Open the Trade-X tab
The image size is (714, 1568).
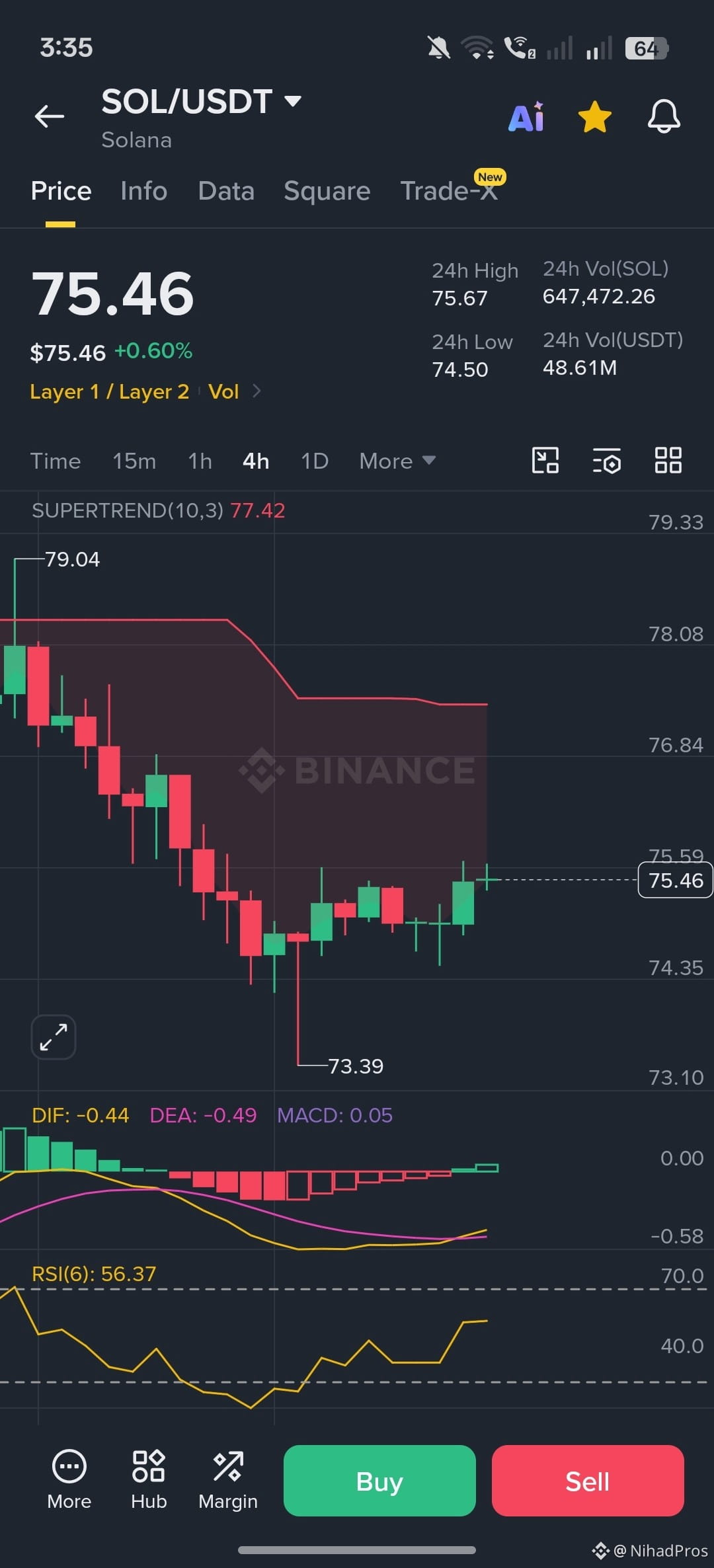point(449,191)
